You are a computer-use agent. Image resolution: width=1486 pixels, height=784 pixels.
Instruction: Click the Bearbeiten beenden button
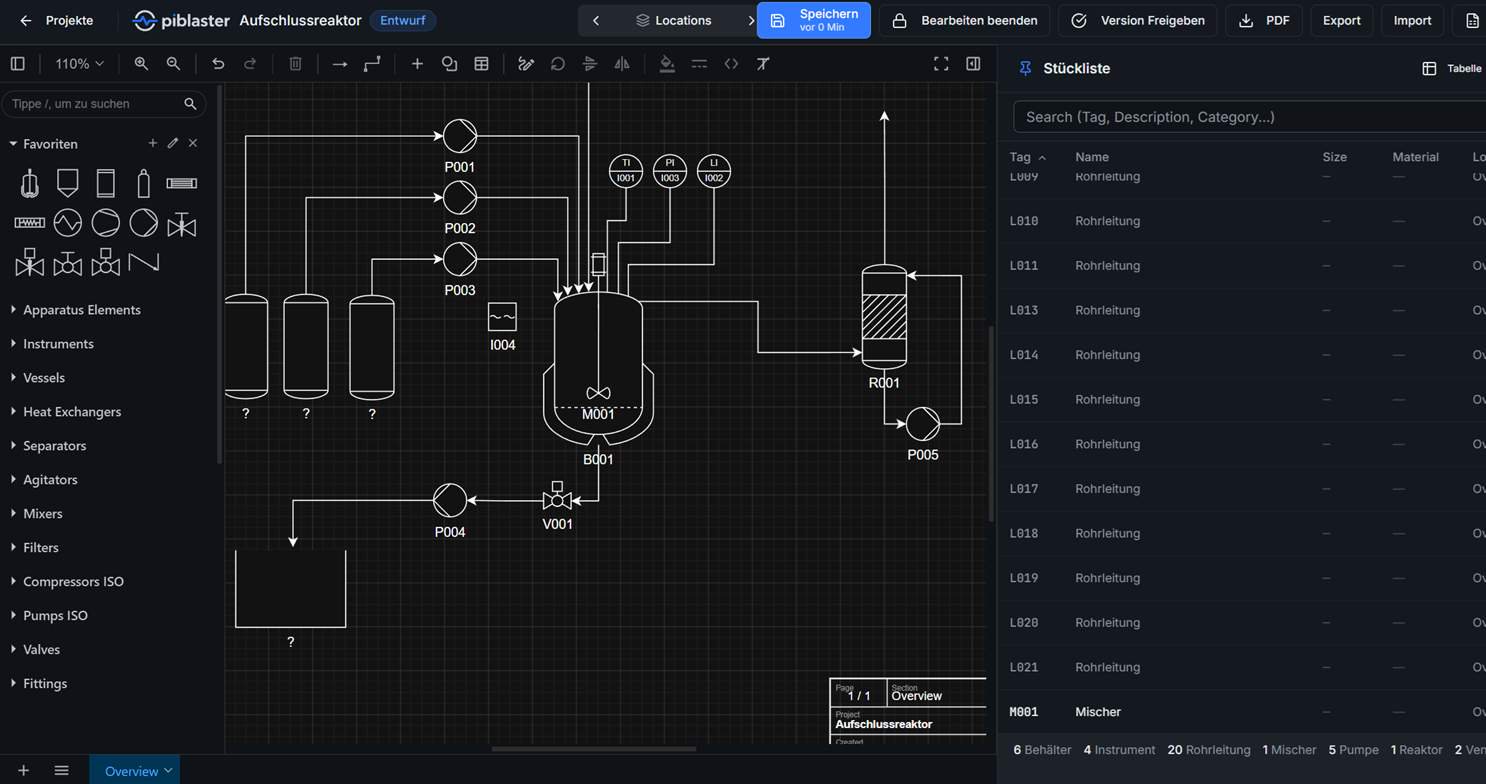click(964, 20)
